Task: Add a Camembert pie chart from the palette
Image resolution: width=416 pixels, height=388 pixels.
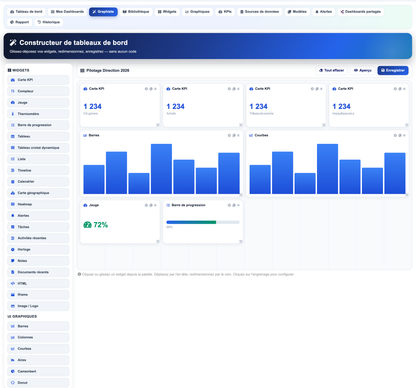Action: (38, 371)
